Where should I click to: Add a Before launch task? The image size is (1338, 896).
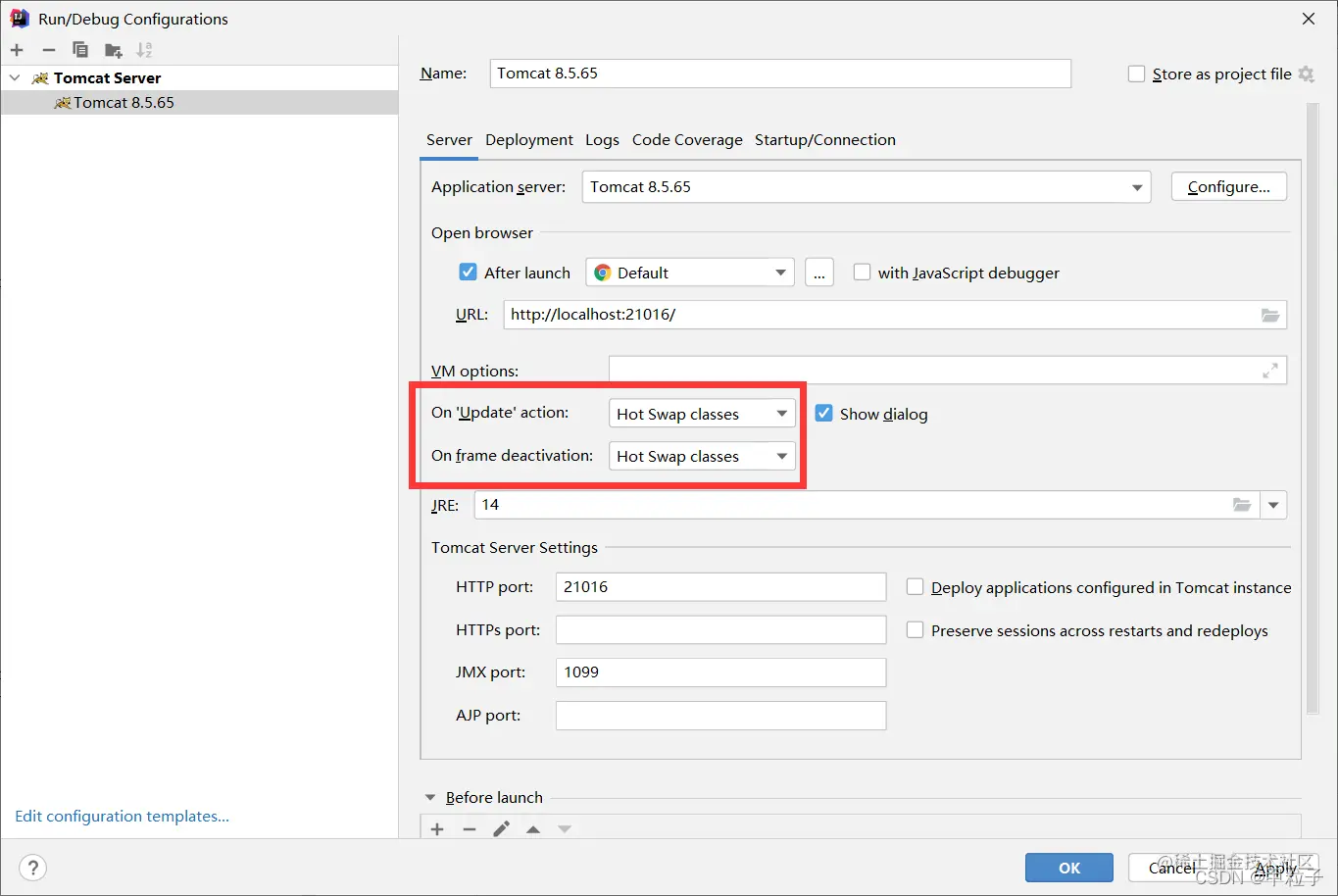click(x=437, y=829)
